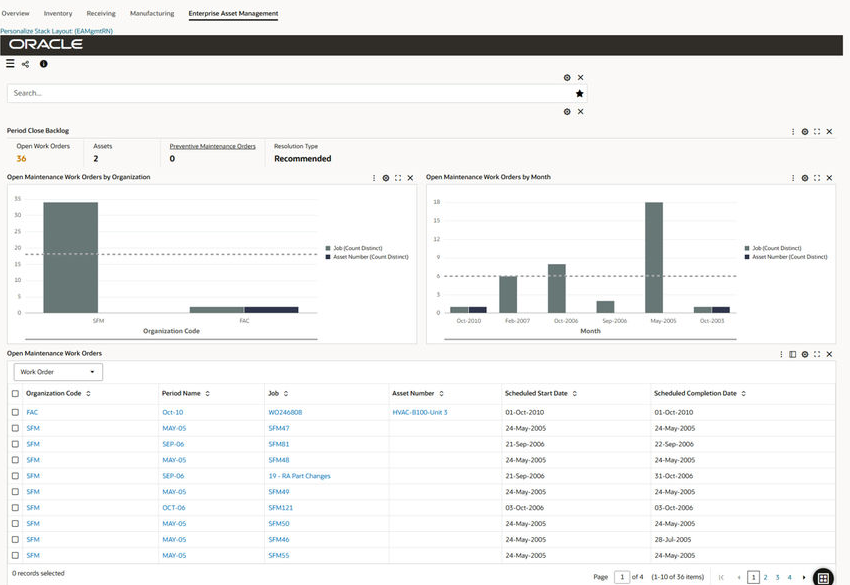Expand Period Close Backlog to fullscreen
The width and height of the screenshot is (850, 585).
pos(817,132)
